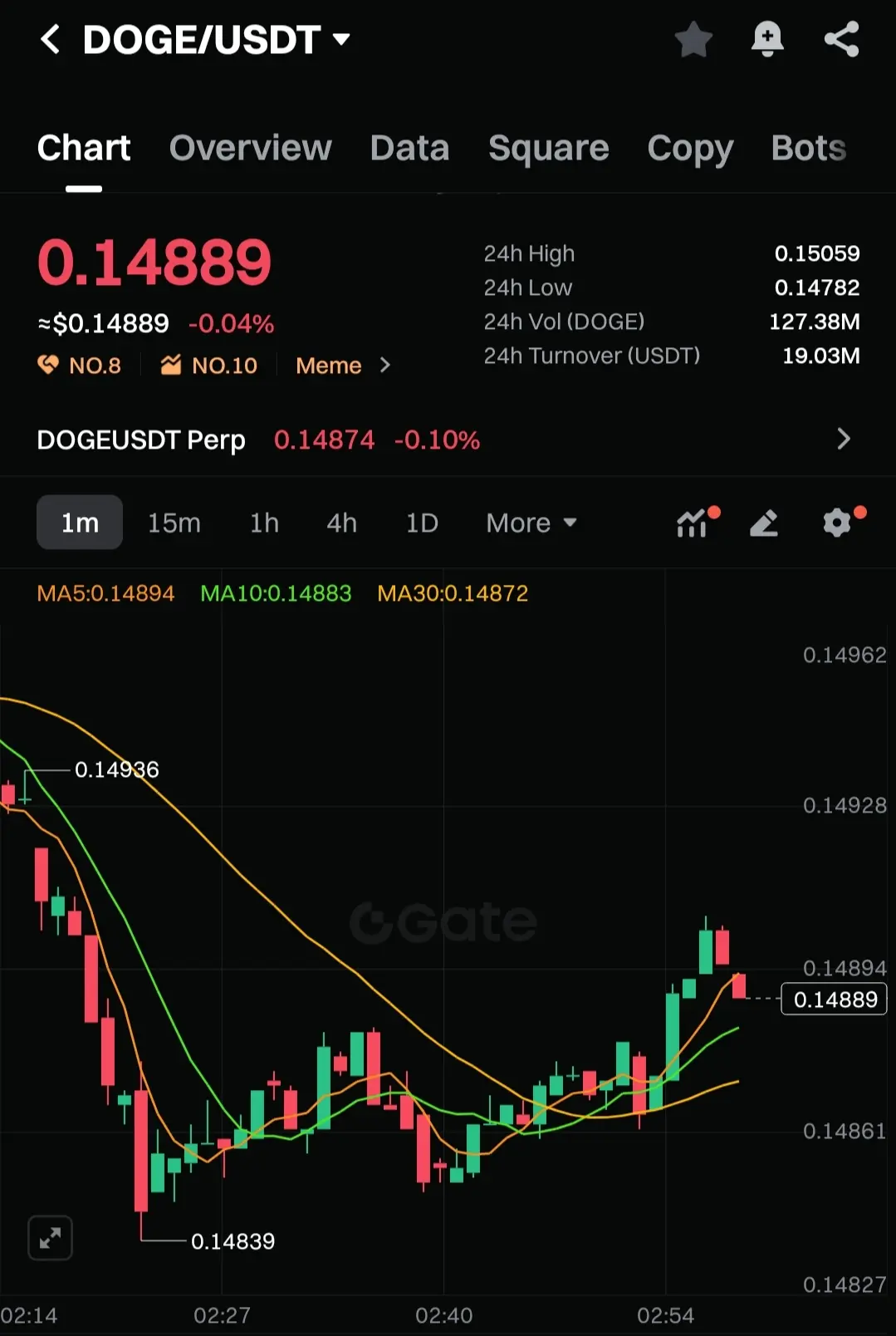Tap the NO.10 trending rank icon
This screenshot has width=896, height=1336.
[x=171, y=365]
